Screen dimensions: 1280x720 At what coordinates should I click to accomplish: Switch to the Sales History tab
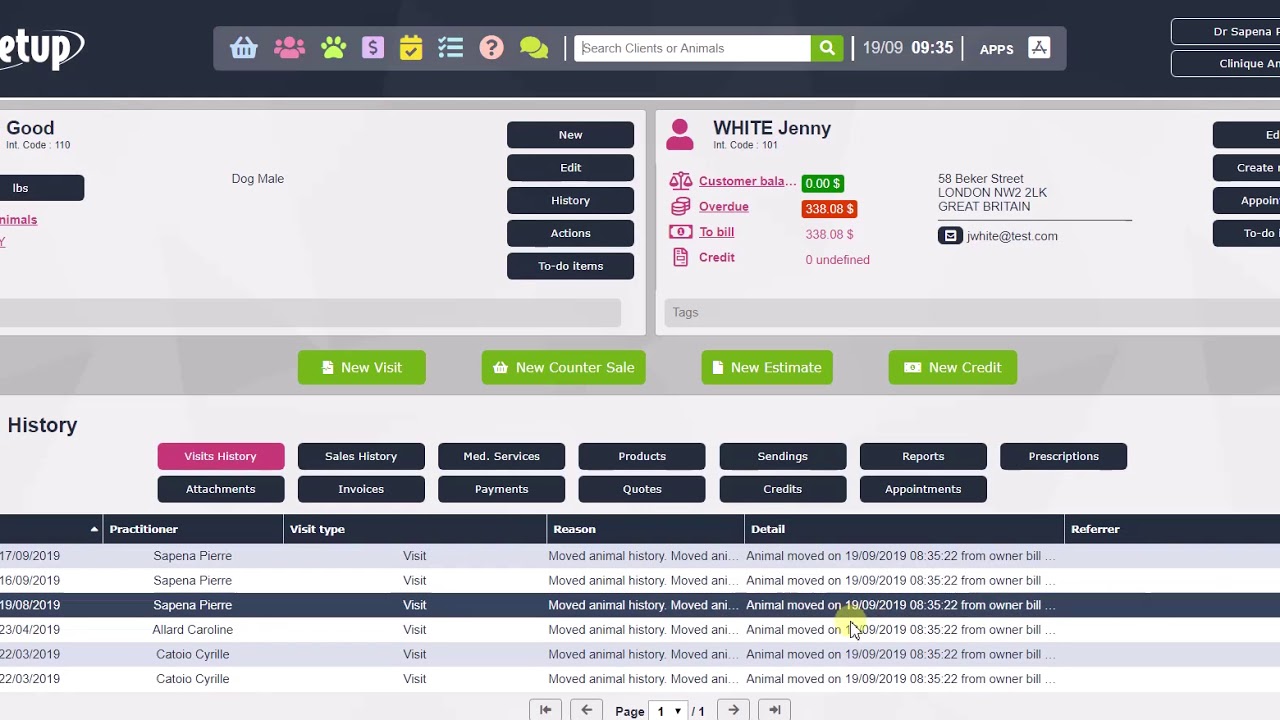coord(361,456)
